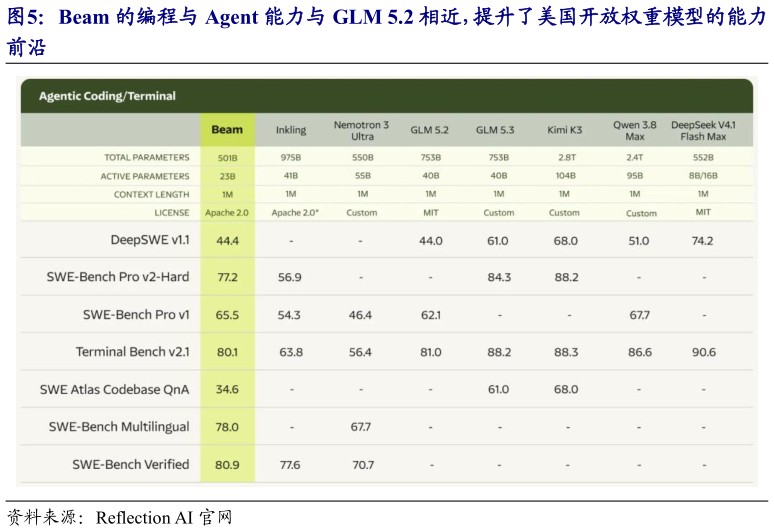The width and height of the screenshot is (774, 531).
Task: Click Beam's 80.1 Terminal Bench score
Action: click(x=228, y=352)
